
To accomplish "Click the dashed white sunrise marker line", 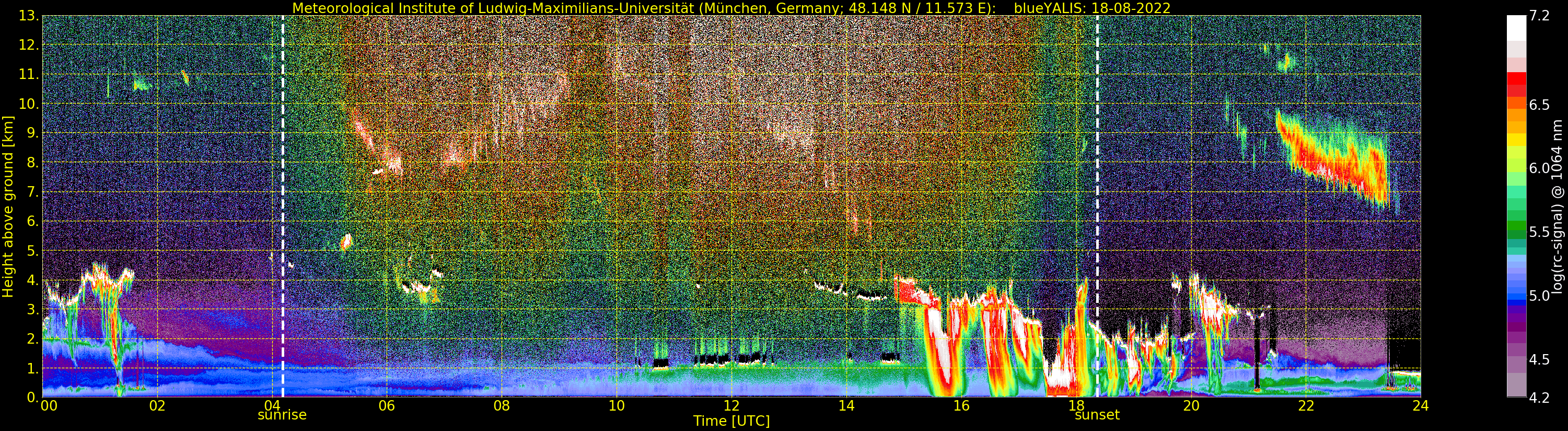I will 283,206.
